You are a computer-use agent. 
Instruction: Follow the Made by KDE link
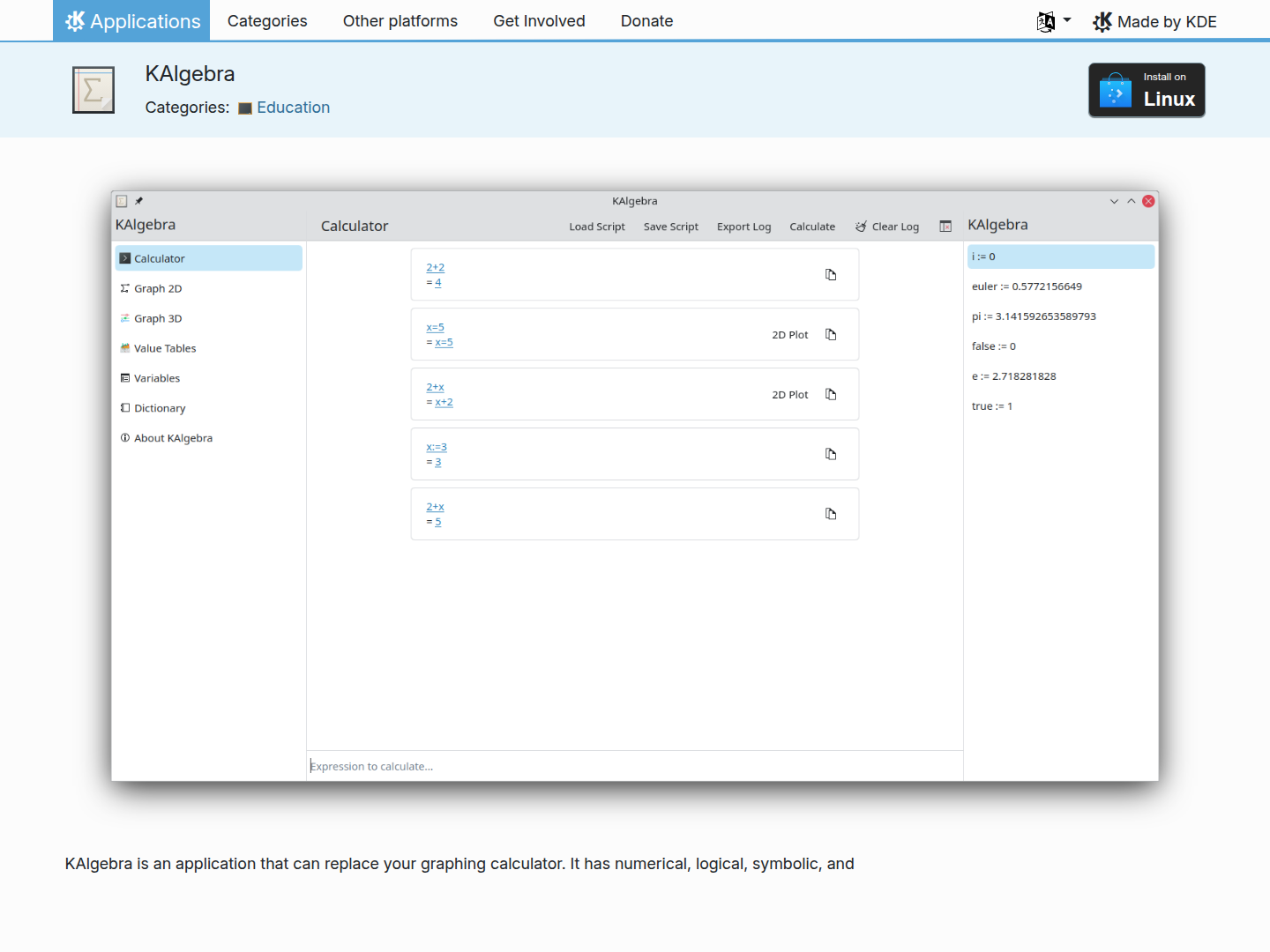(x=1154, y=21)
